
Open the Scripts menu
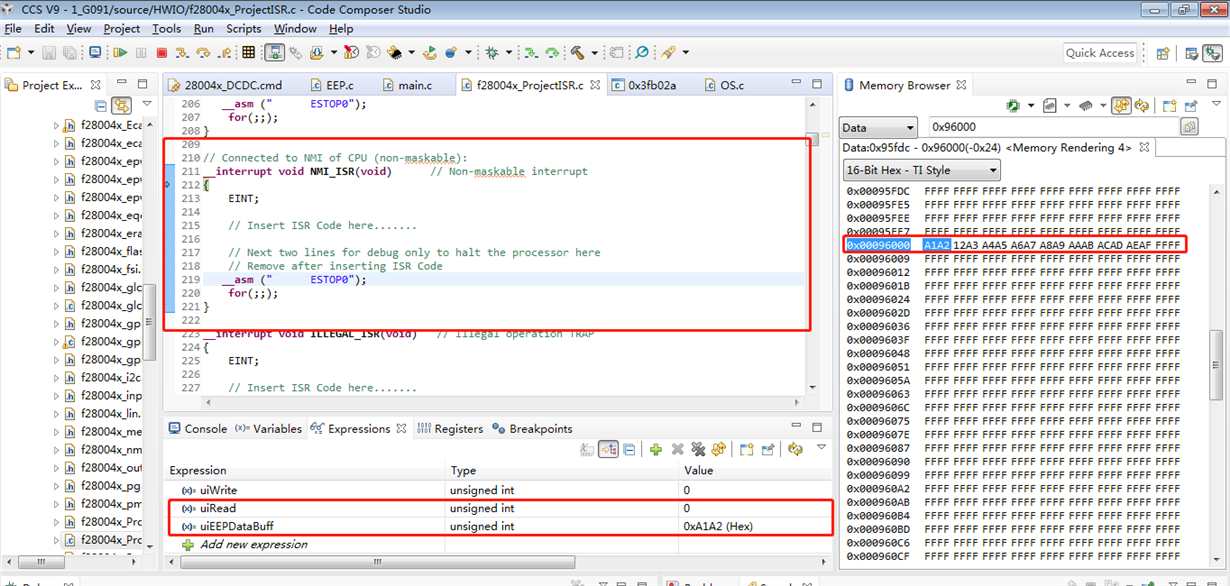click(243, 29)
